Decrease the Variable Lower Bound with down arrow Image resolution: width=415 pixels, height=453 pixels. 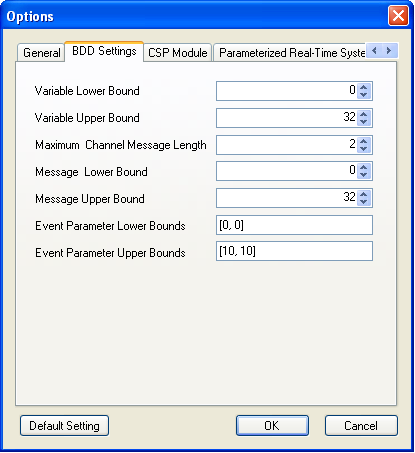click(x=364, y=95)
